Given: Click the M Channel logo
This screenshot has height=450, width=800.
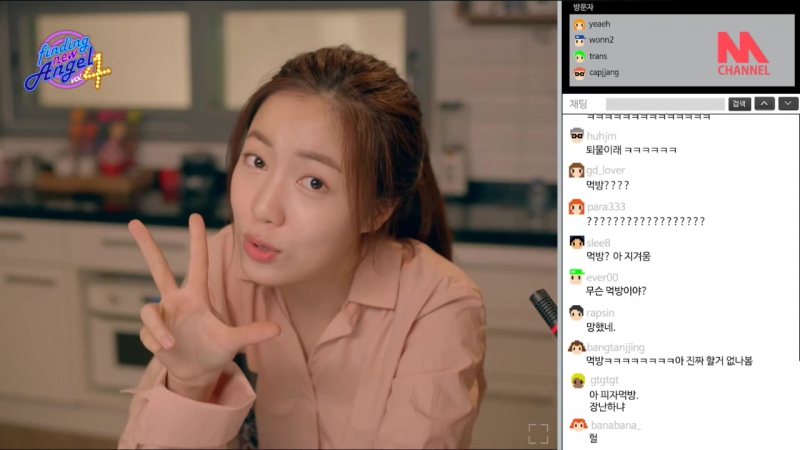Looking at the screenshot, I should coord(743,54).
